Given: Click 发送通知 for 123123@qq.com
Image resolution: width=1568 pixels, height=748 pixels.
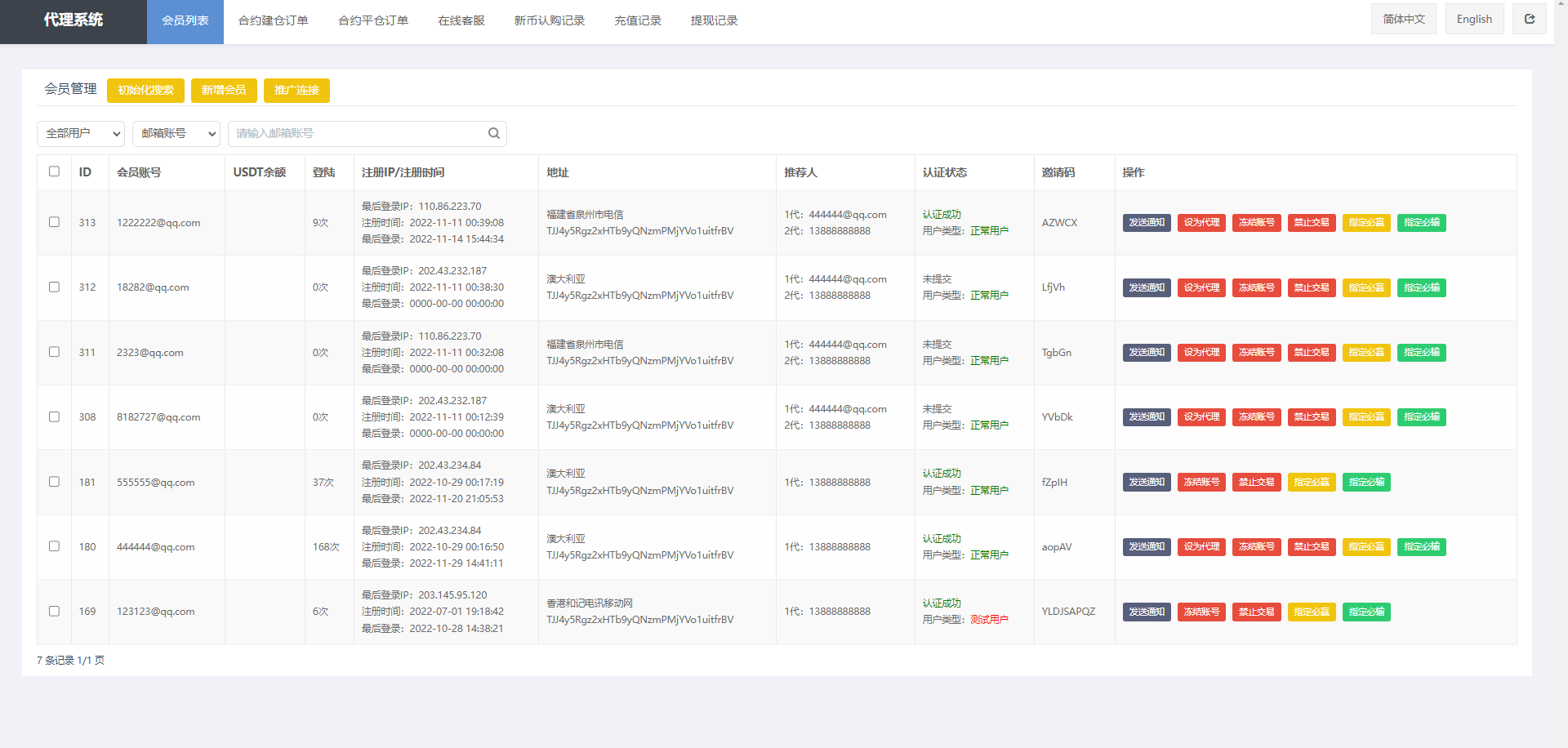Looking at the screenshot, I should tap(1147, 612).
